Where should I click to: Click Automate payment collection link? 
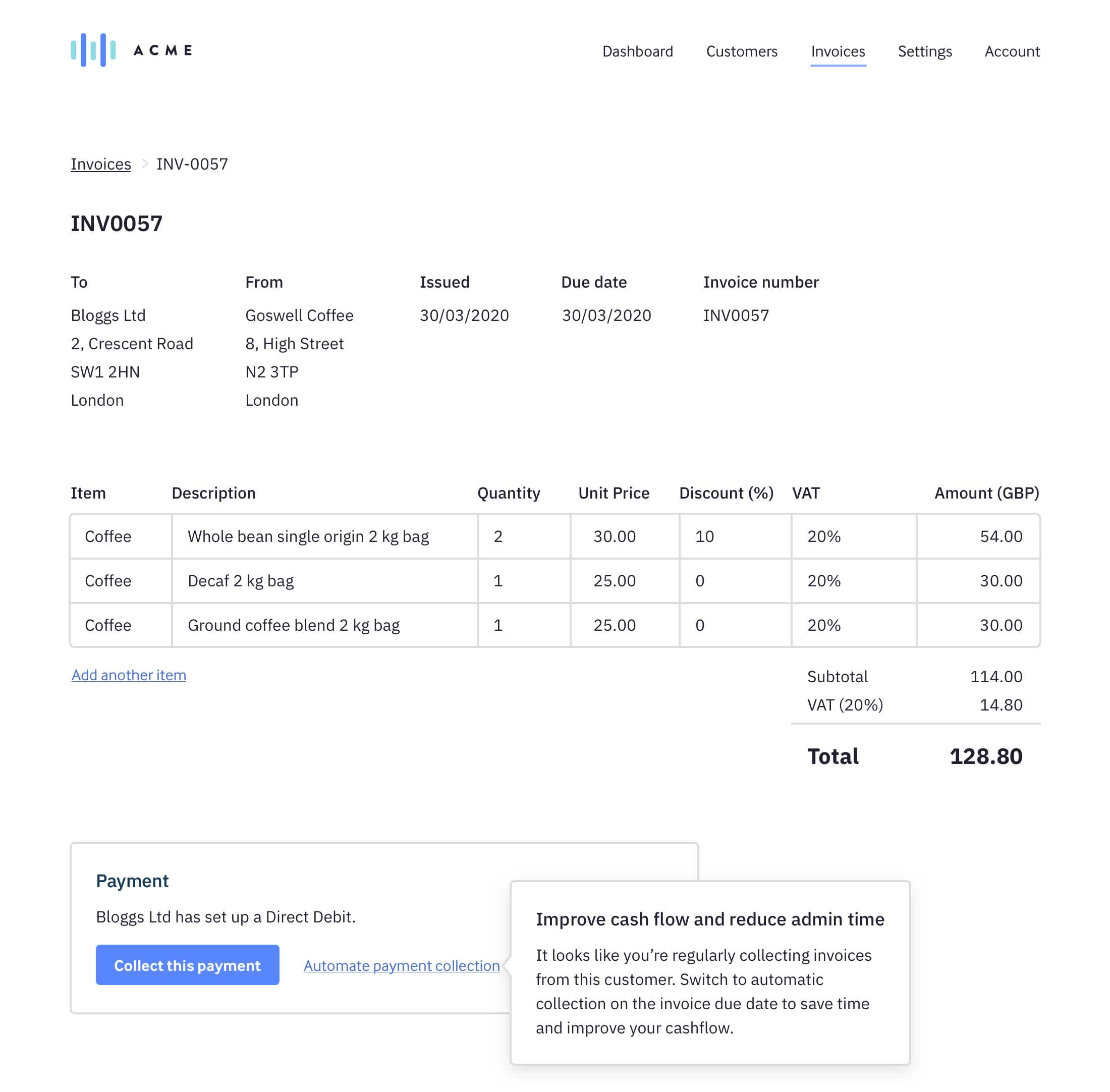pos(401,966)
